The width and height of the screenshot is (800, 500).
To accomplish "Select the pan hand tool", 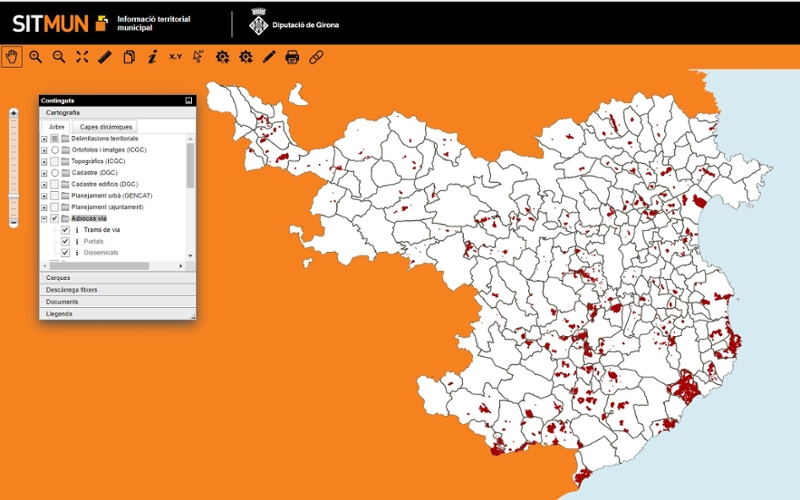I will tap(12, 57).
